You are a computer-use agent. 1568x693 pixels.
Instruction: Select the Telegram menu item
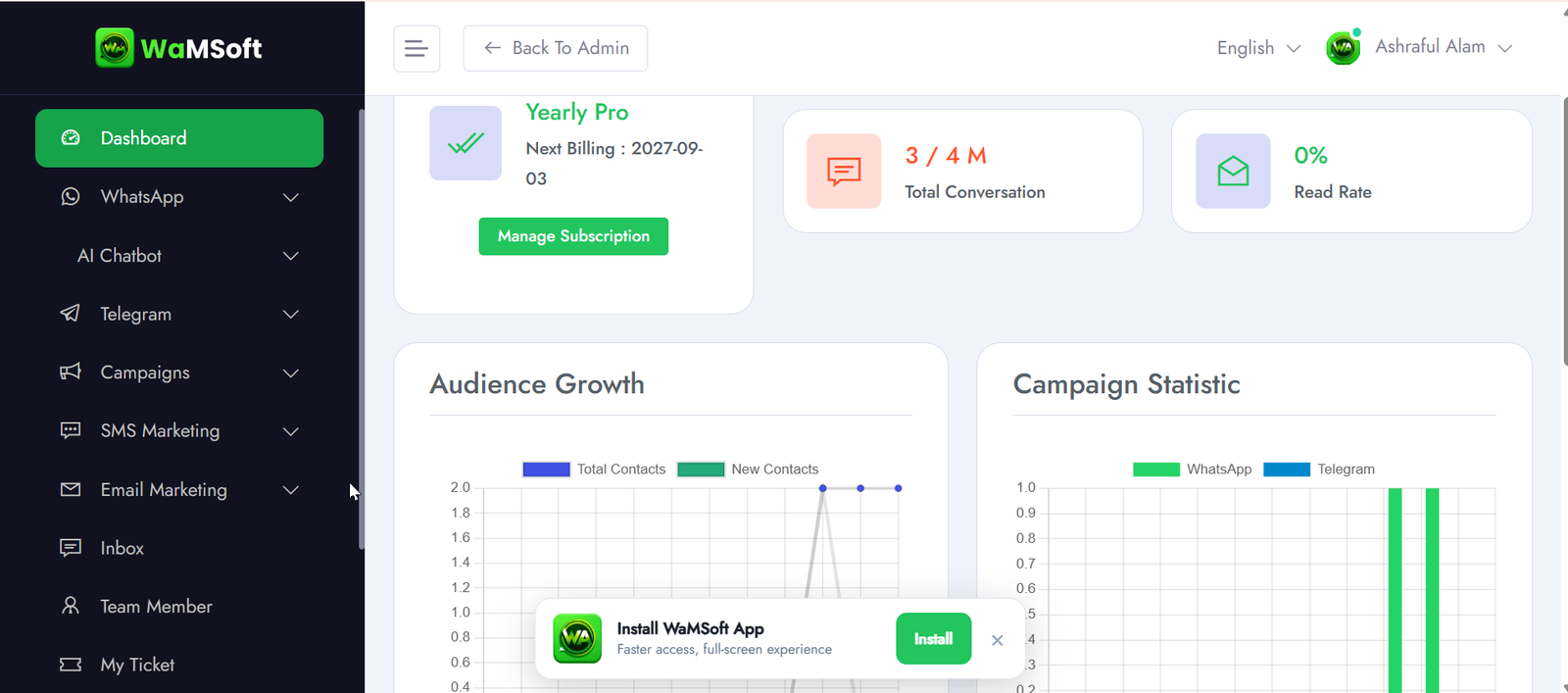[x=179, y=314]
